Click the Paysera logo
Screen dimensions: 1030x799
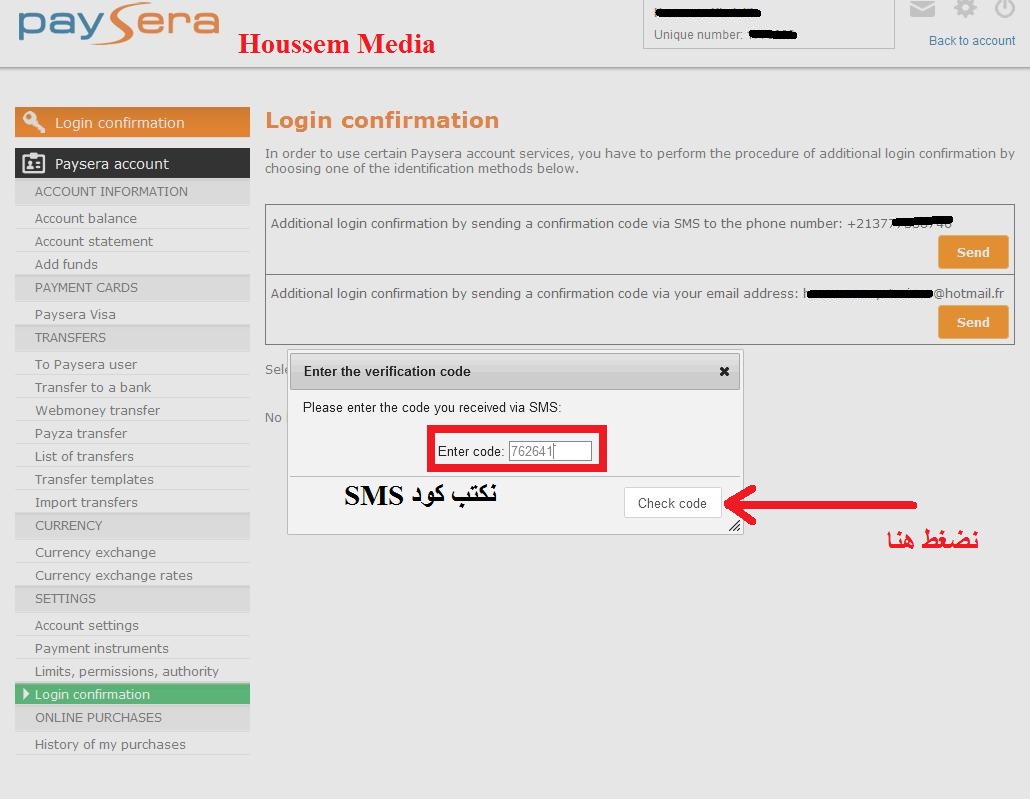tap(119, 24)
